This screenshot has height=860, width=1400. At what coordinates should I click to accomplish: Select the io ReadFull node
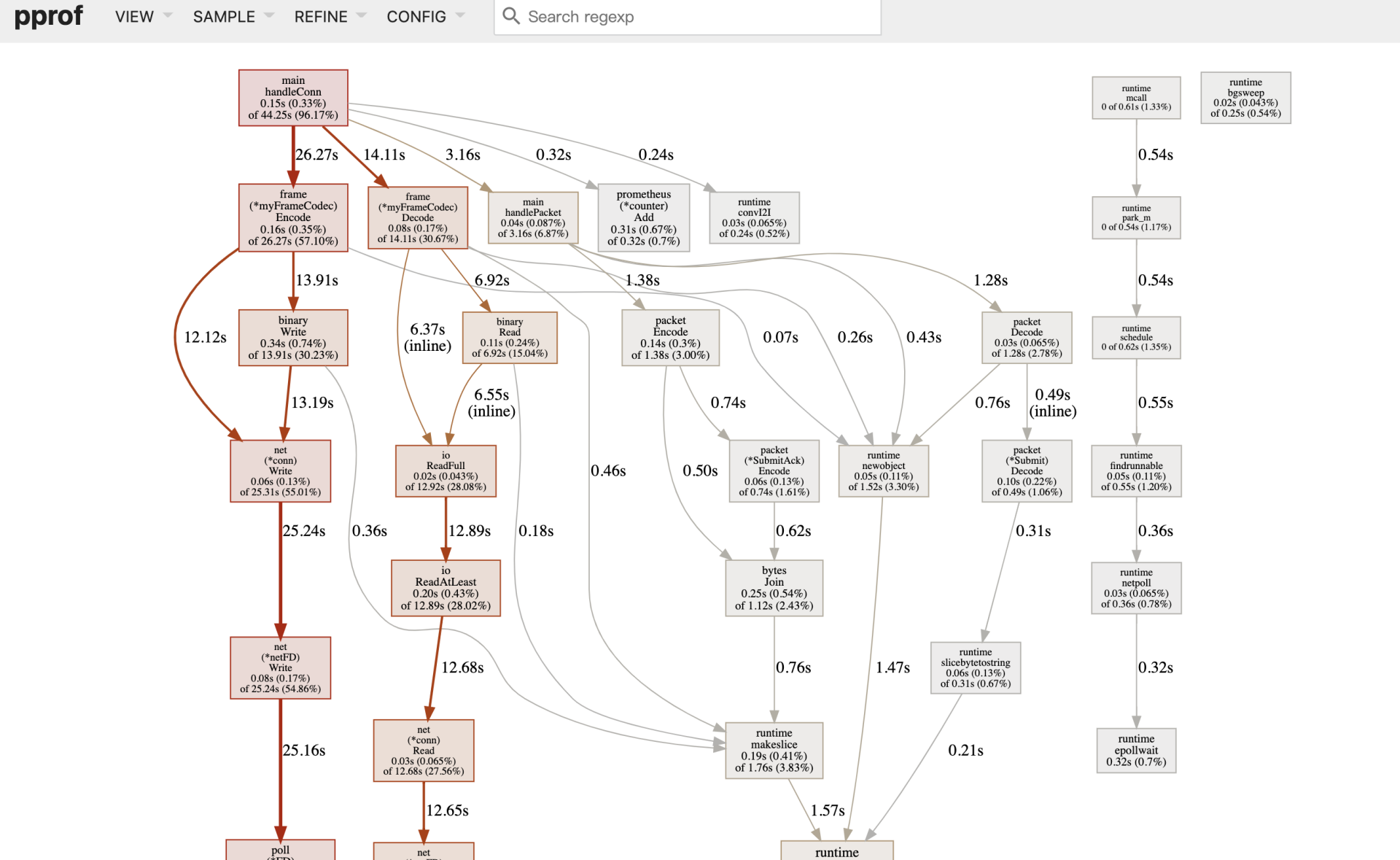[446, 471]
